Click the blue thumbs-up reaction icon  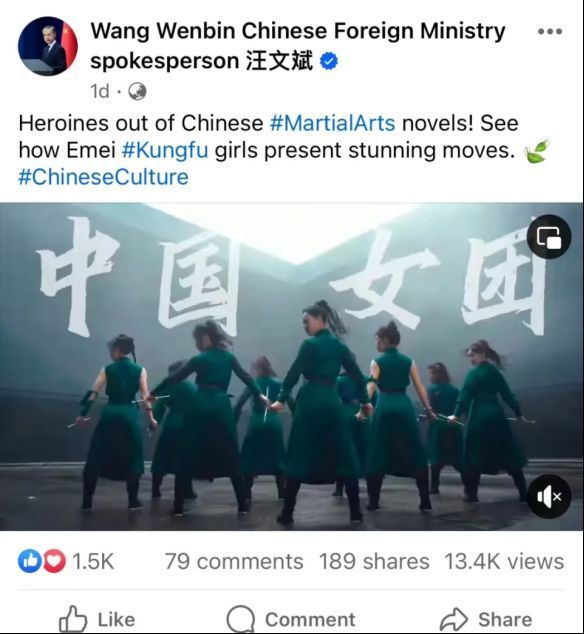pos(30,561)
